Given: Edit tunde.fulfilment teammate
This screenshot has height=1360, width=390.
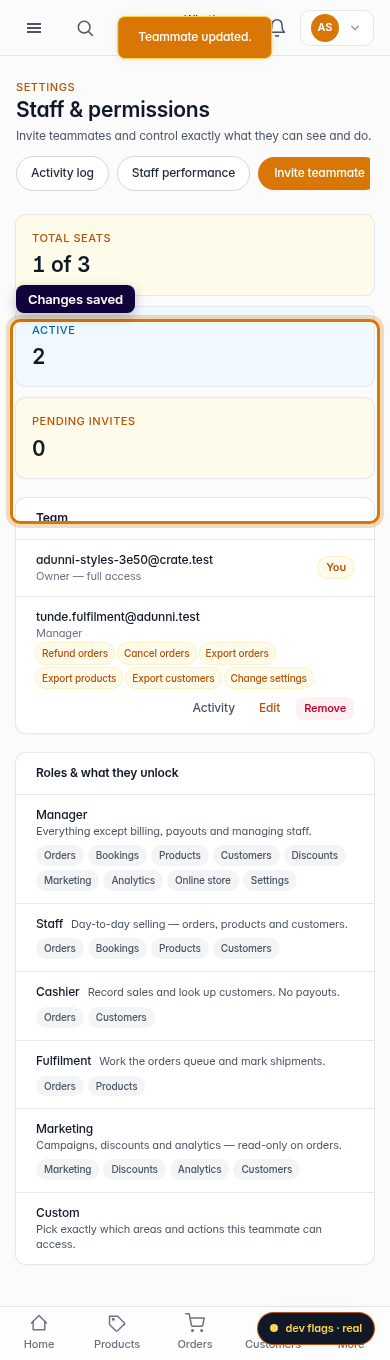Looking at the screenshot, I should pyautogui.click(x=269, y=708).
